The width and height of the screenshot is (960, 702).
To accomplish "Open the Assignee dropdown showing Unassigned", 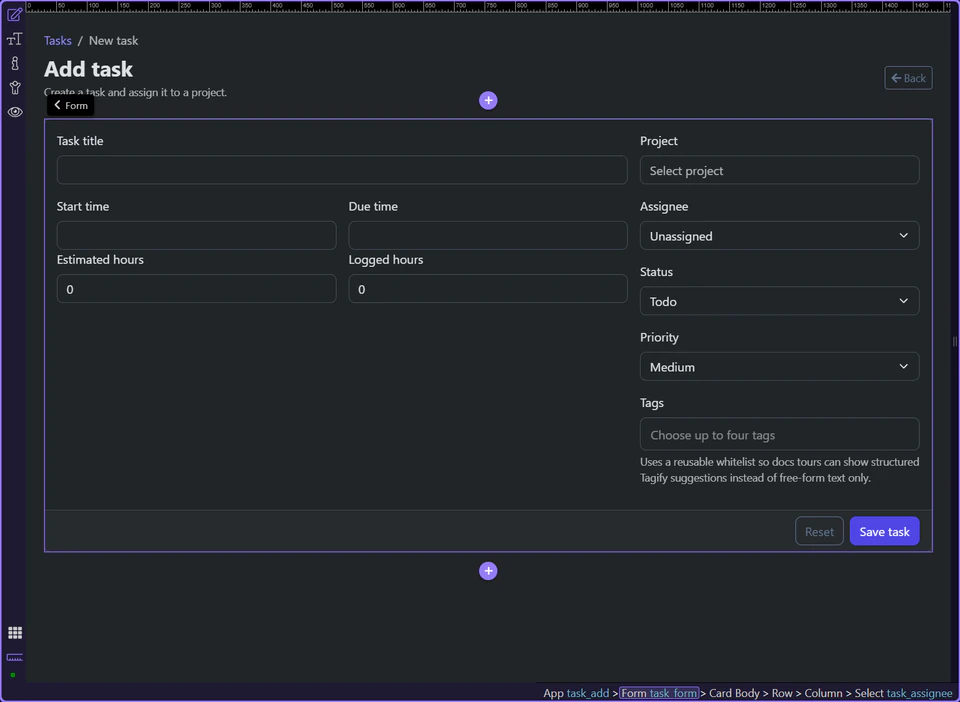I will [x=779, y=235].
